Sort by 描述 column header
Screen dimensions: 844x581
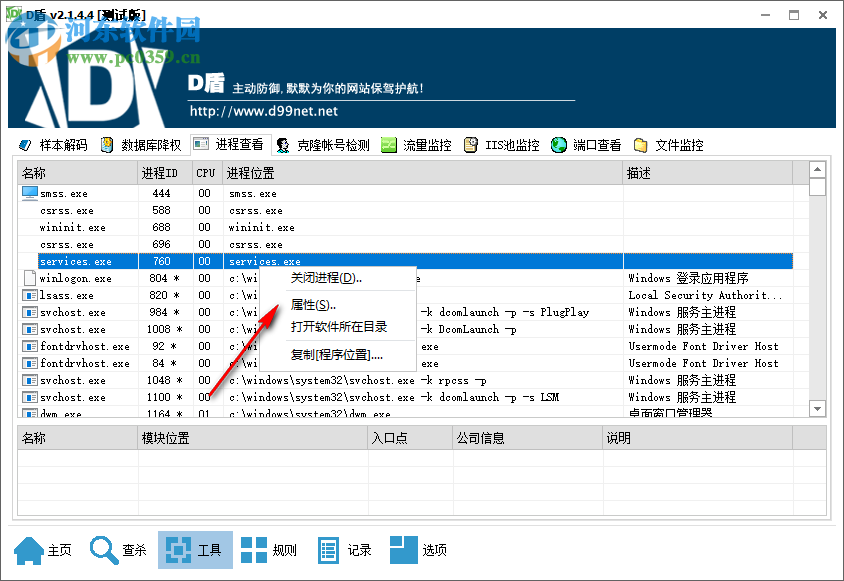pyautogui.click(x=708, y=173)
